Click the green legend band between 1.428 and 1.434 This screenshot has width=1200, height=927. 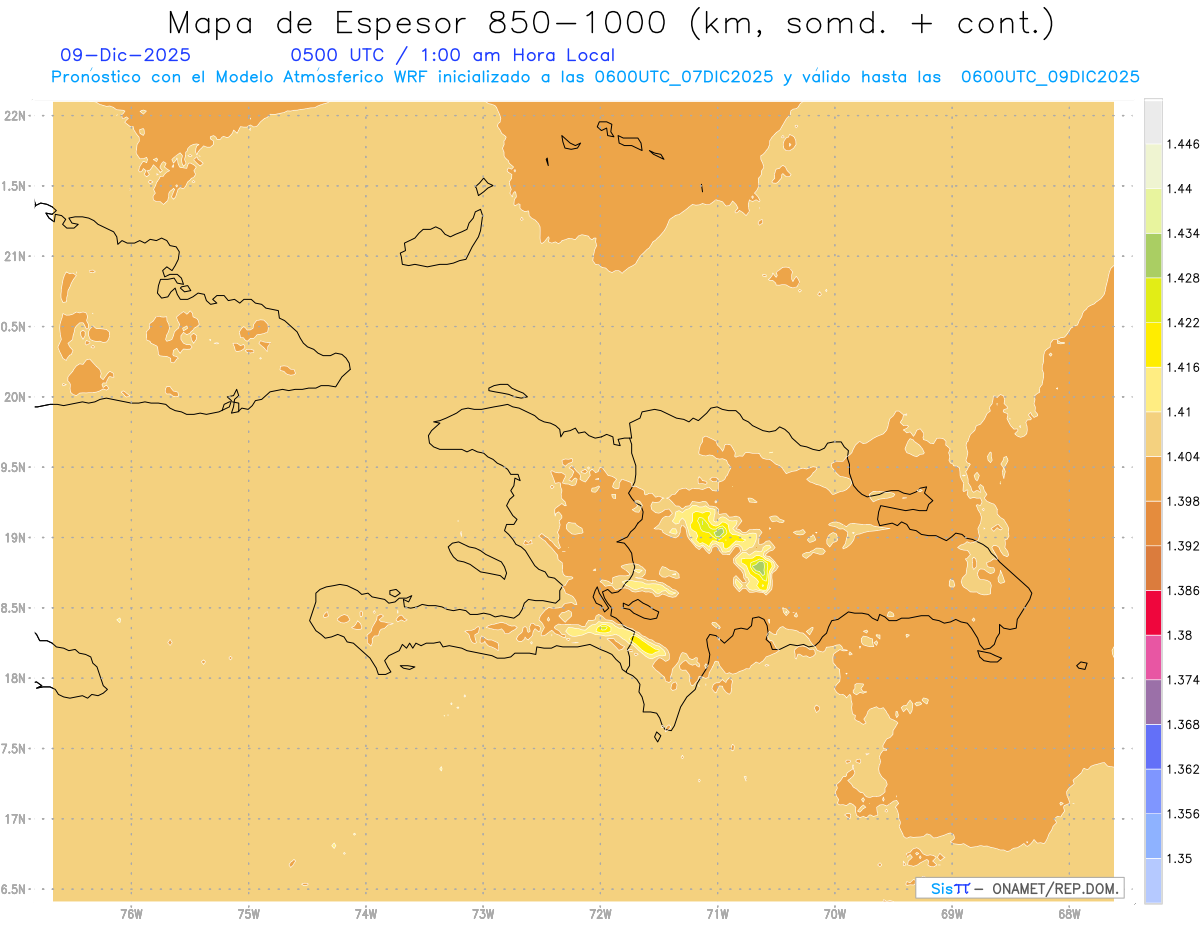pyautogui.click(x=1153, y=255)
